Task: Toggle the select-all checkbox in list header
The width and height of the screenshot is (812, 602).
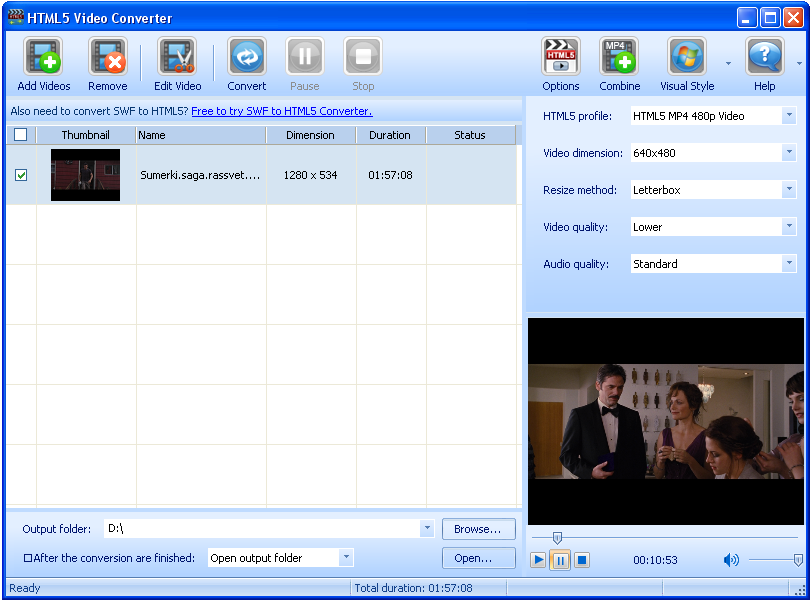Action: point(21,135)
